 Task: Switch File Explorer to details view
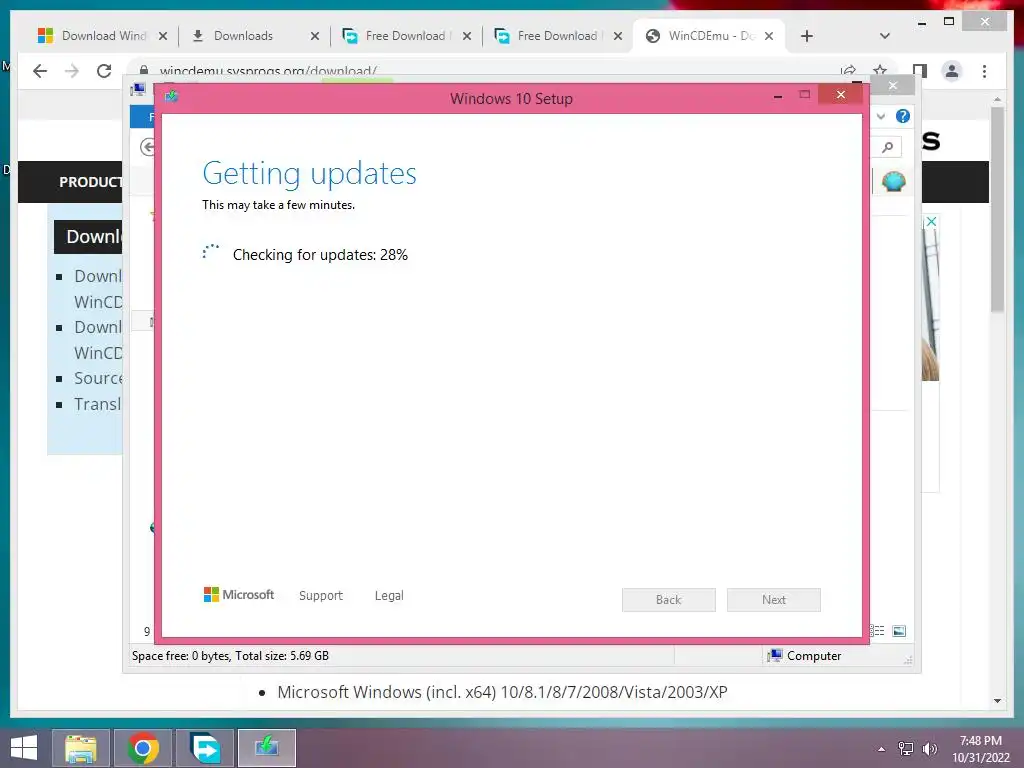coord(878,631)
